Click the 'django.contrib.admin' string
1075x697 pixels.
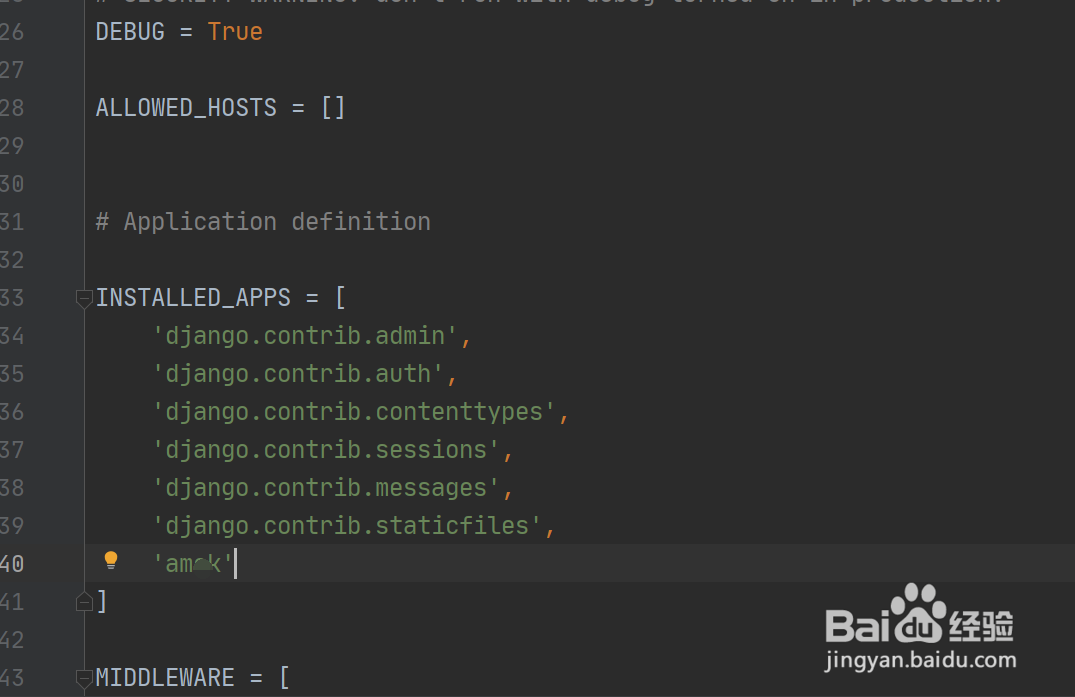305,336
